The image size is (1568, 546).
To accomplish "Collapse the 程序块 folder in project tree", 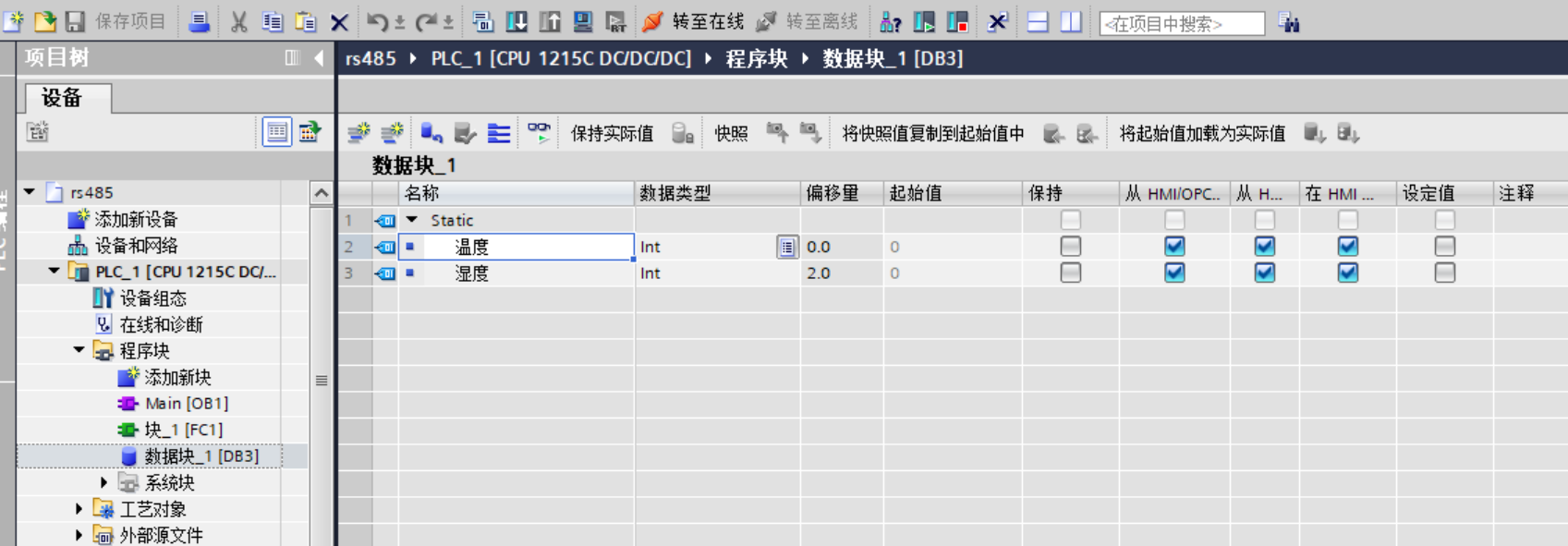I will (79, 350).
